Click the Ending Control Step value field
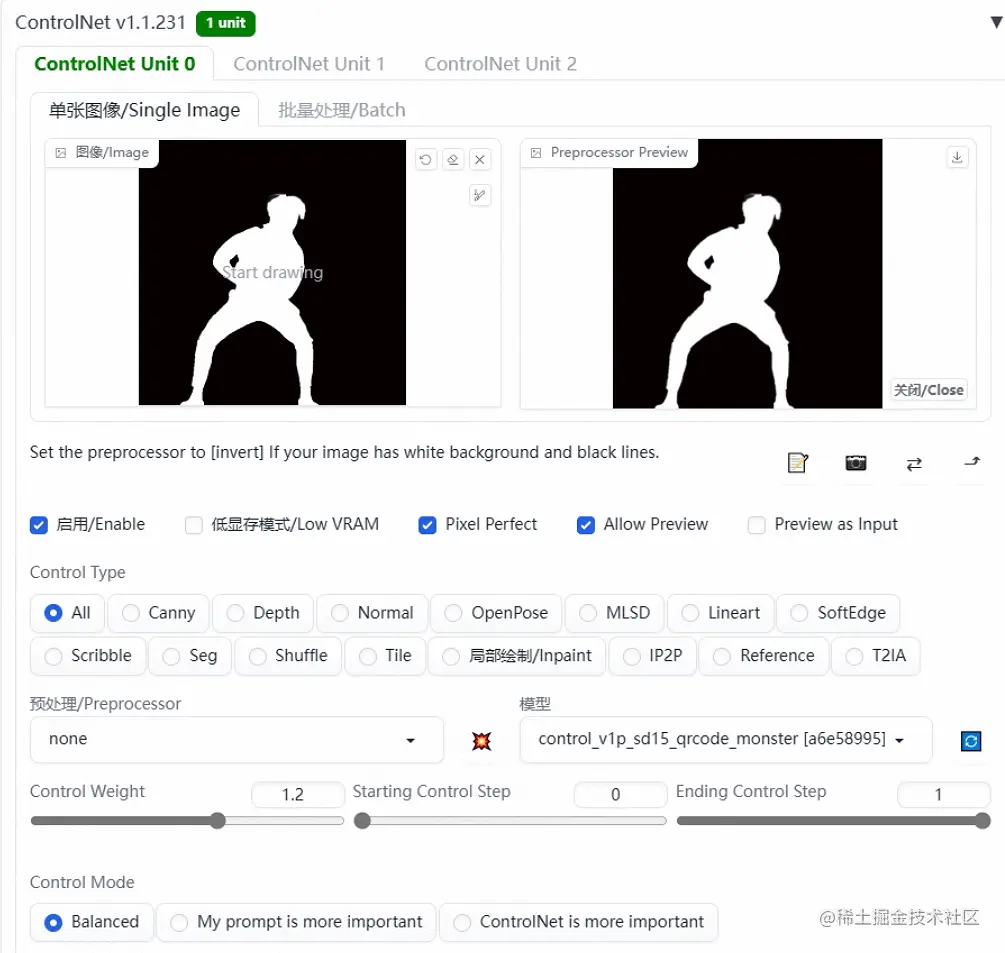The height and width of the screenshot is (953, 1005). tap(943, 795)
